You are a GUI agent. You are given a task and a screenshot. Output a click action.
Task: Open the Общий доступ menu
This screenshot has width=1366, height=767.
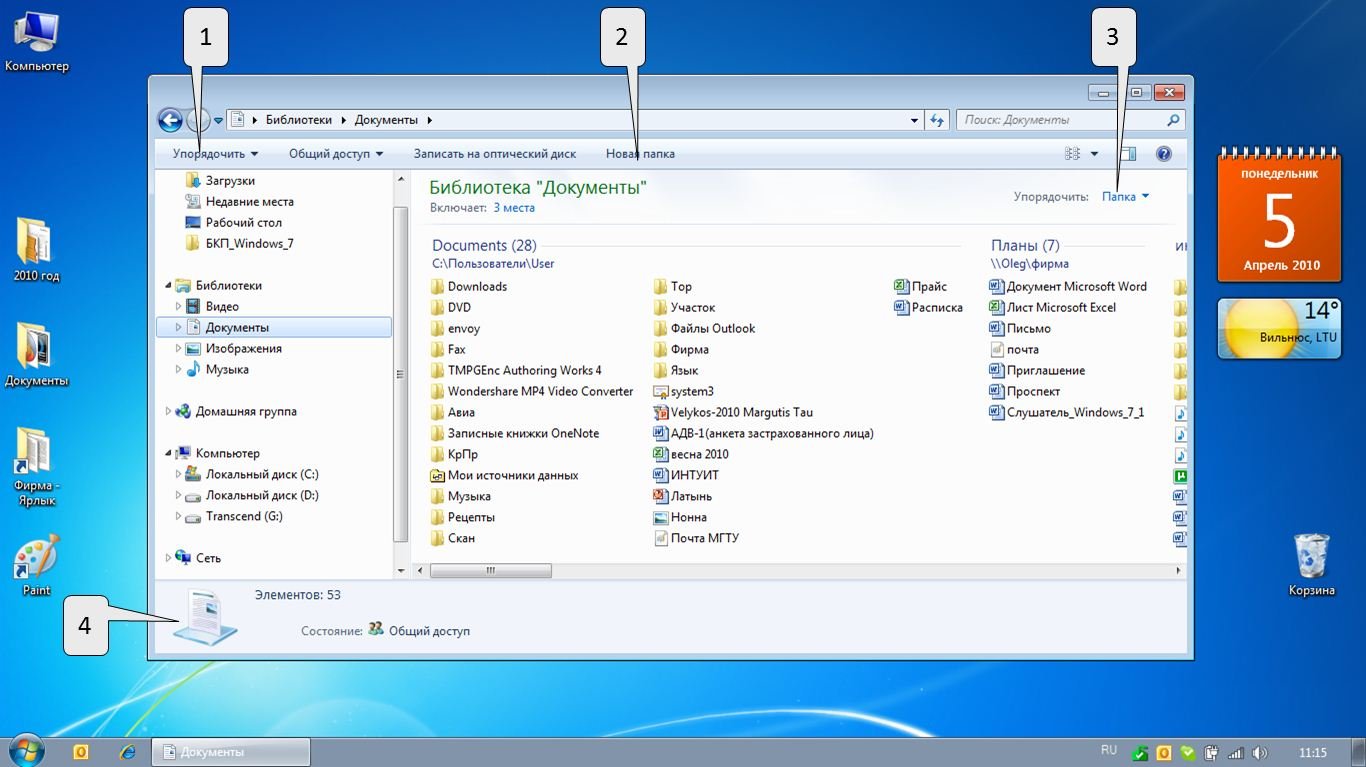pyautogui.click(x=336, y=154)
